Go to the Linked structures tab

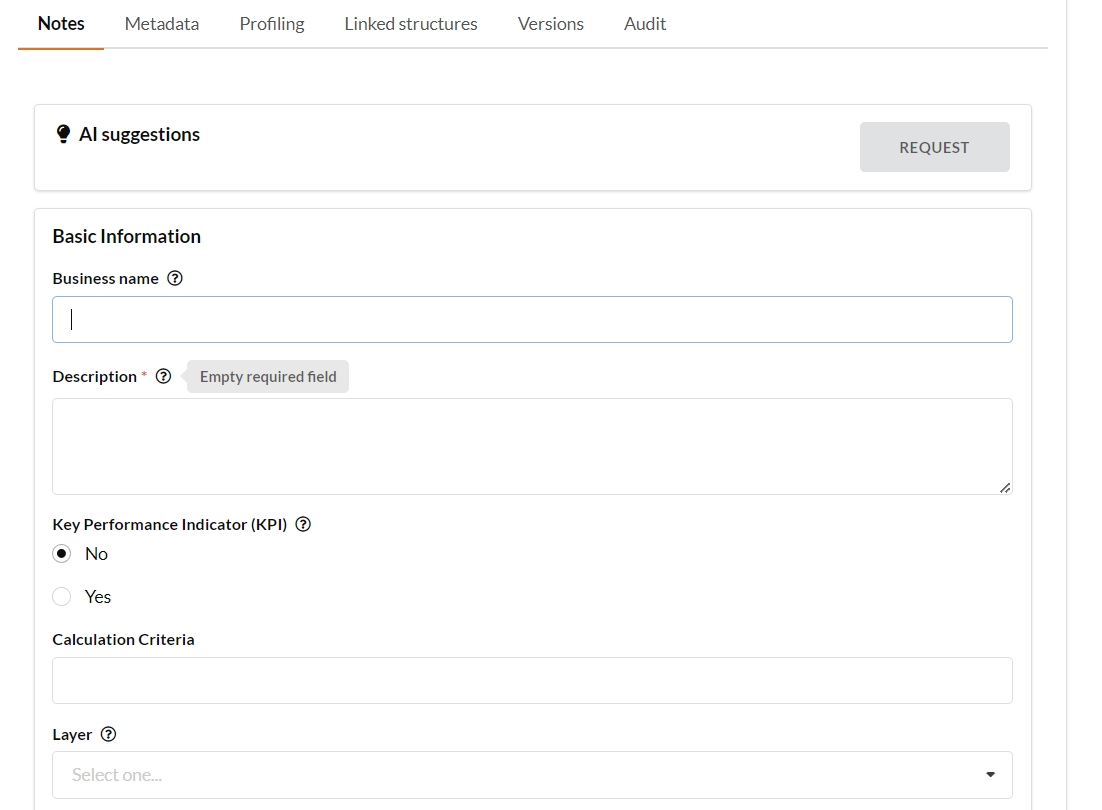(410, 24)
